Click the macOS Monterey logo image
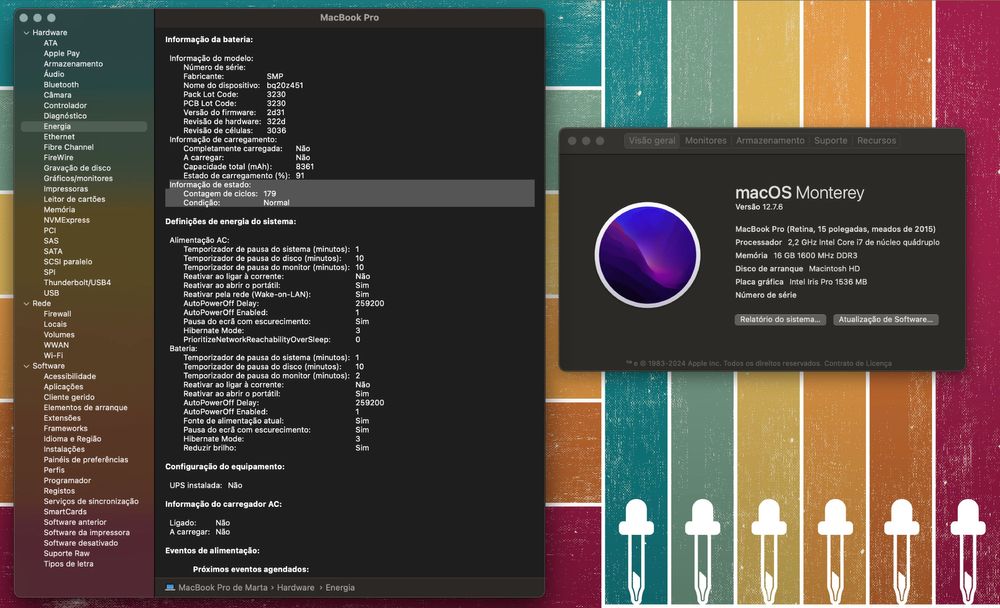This screenshot has height=608, width=1000. click(x=647, y=255)
